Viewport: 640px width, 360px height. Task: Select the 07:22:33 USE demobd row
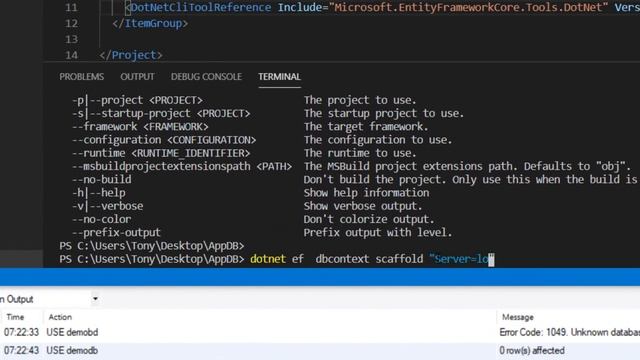(x=320, y=332)
